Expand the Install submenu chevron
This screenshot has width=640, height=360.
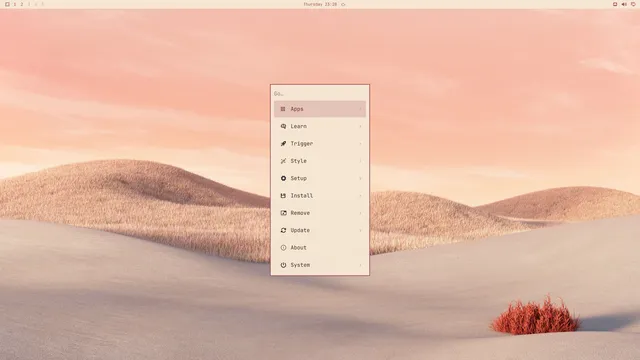(360, 196)
